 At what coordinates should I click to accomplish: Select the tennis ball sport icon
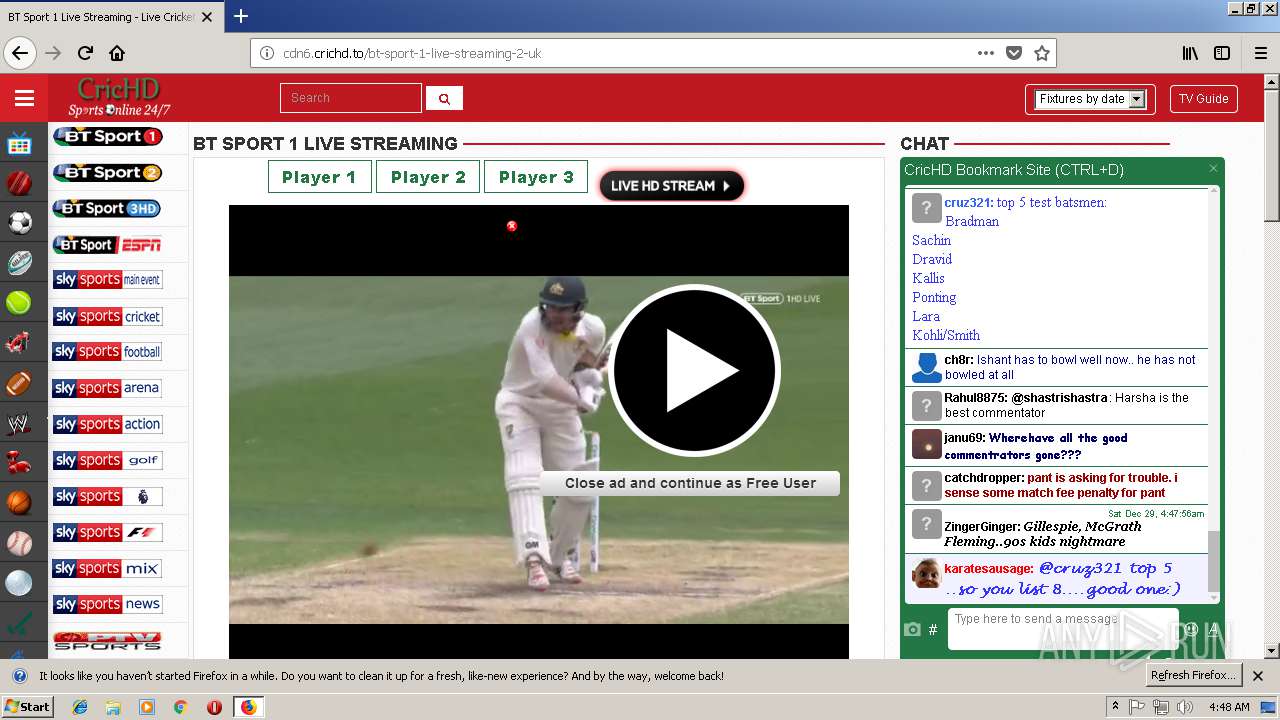pyautogui.click(x=19, y=303)
